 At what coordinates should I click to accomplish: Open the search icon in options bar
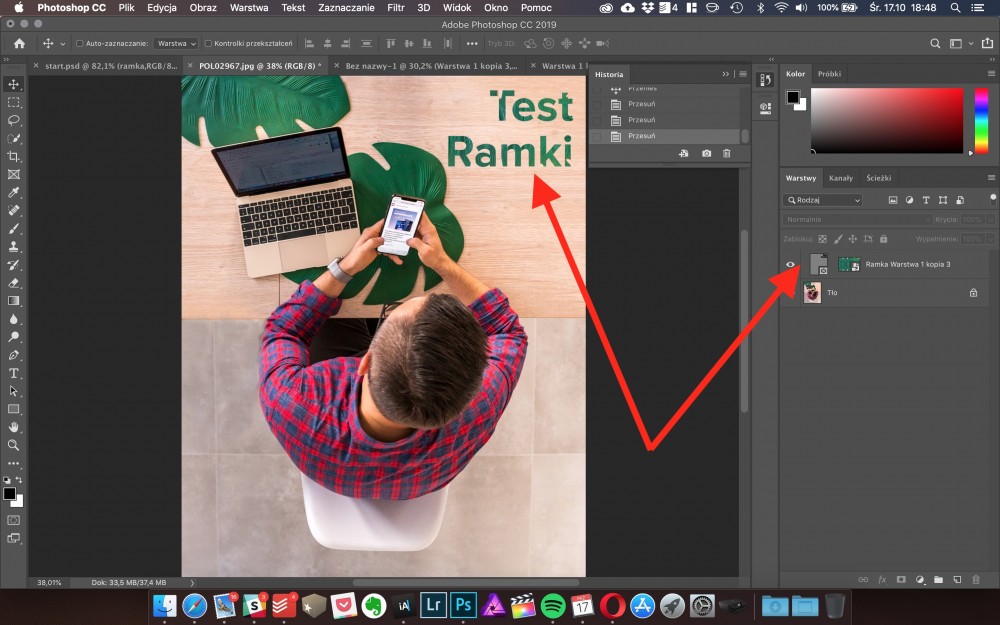tap(935, 43)
